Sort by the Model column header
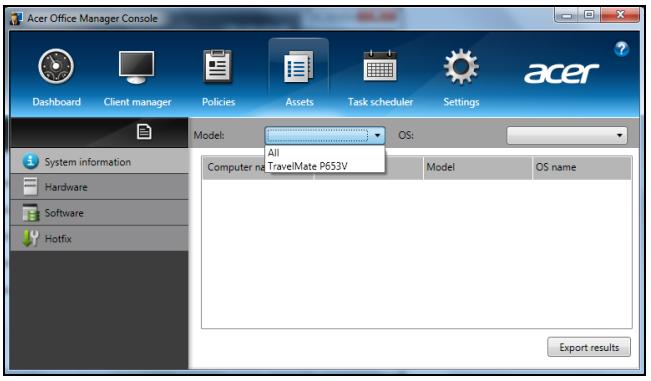 click(x=477, y=167)
